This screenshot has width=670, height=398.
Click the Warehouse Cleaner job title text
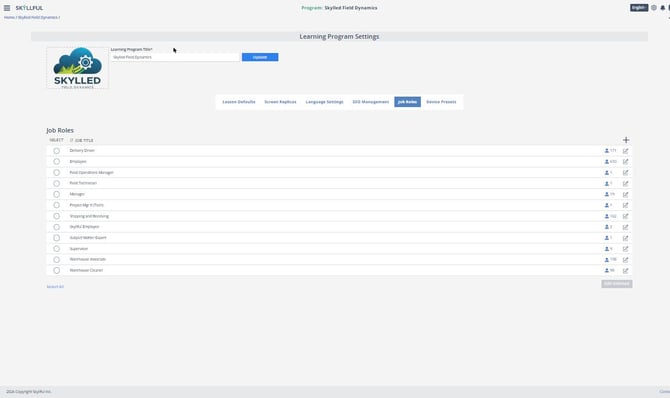coord(86,271)
